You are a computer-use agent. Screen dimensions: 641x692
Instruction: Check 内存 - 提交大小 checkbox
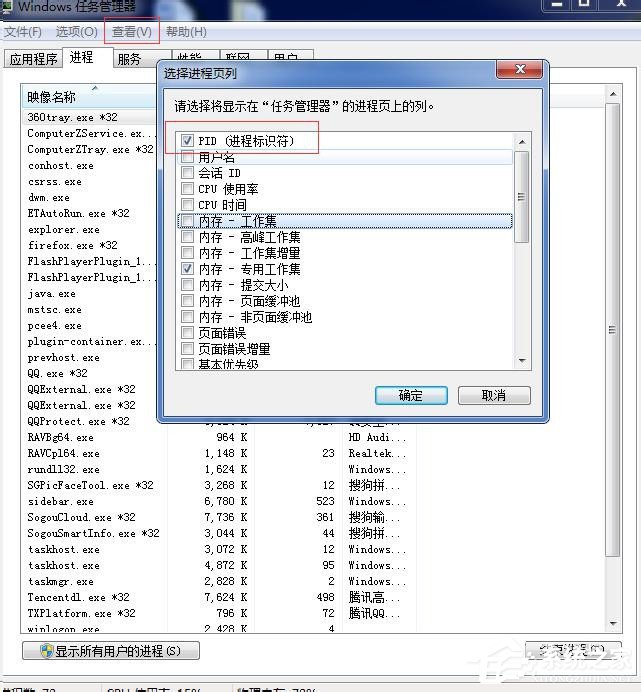[x=187, y=285]
